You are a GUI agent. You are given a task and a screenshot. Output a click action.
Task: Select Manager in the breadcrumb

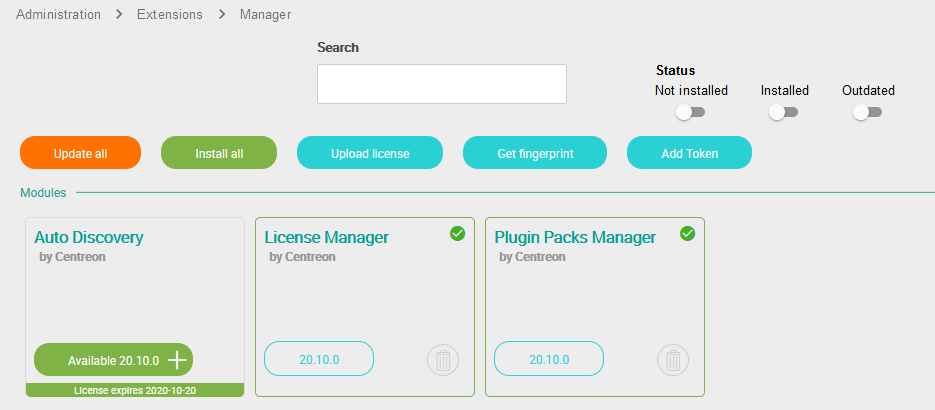[265, 15]
